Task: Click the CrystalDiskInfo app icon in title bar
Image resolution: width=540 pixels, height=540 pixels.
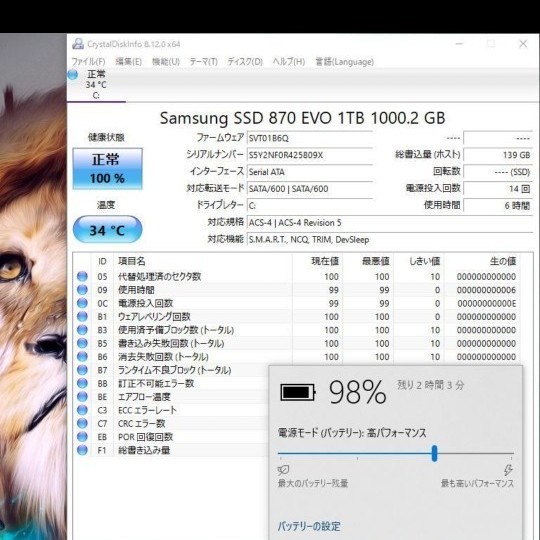Action: pyautogui.click(x=78, y=44)
